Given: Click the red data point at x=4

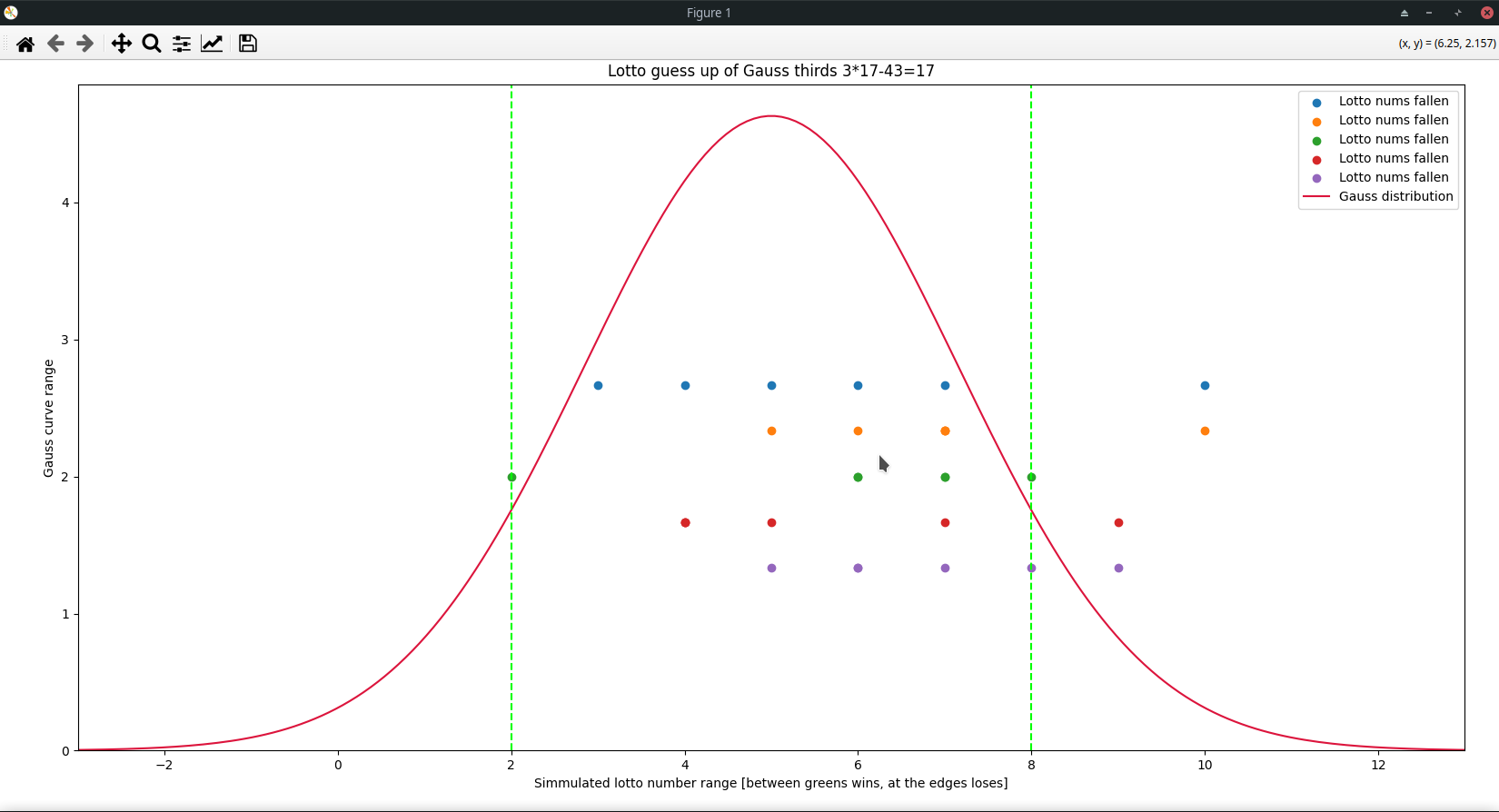Looking at the screenshot, I should pyautogui.click(x=685, y=523).
